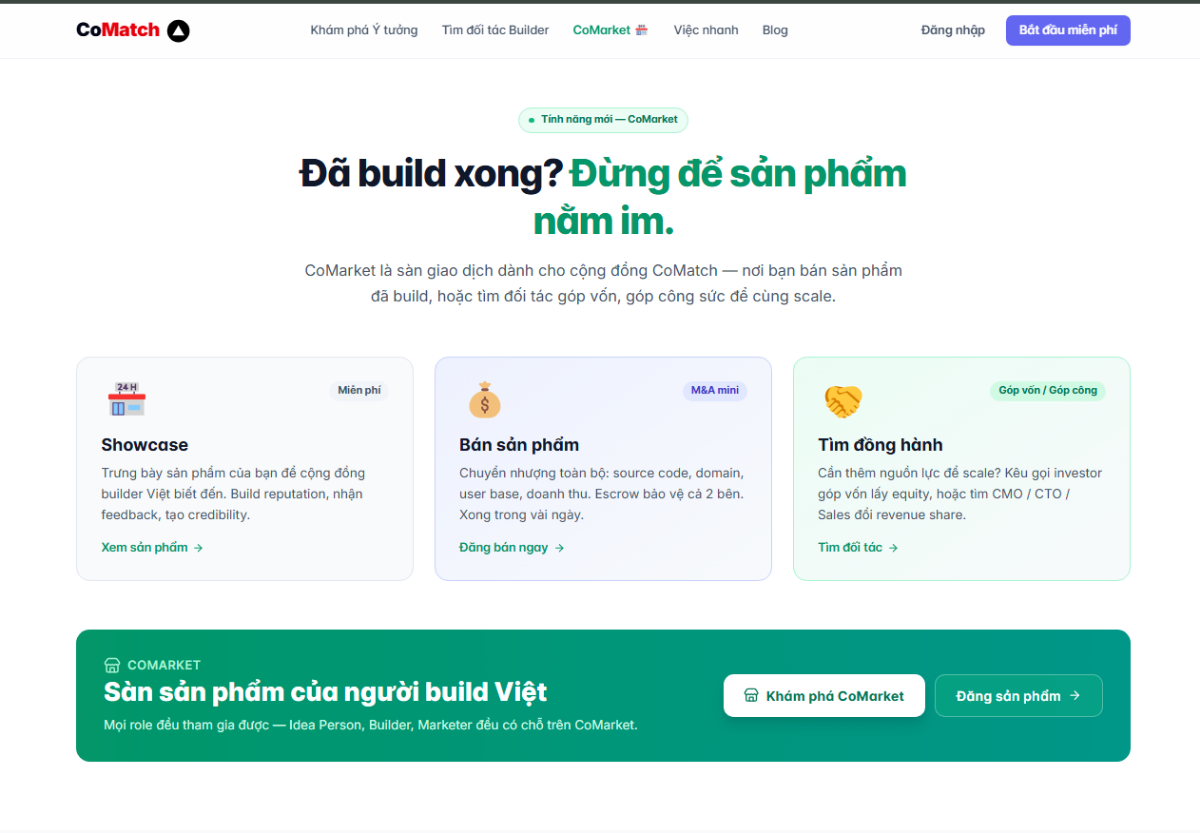Click the Góp vốn / Góp công tag

click(x=1048, y=390)
